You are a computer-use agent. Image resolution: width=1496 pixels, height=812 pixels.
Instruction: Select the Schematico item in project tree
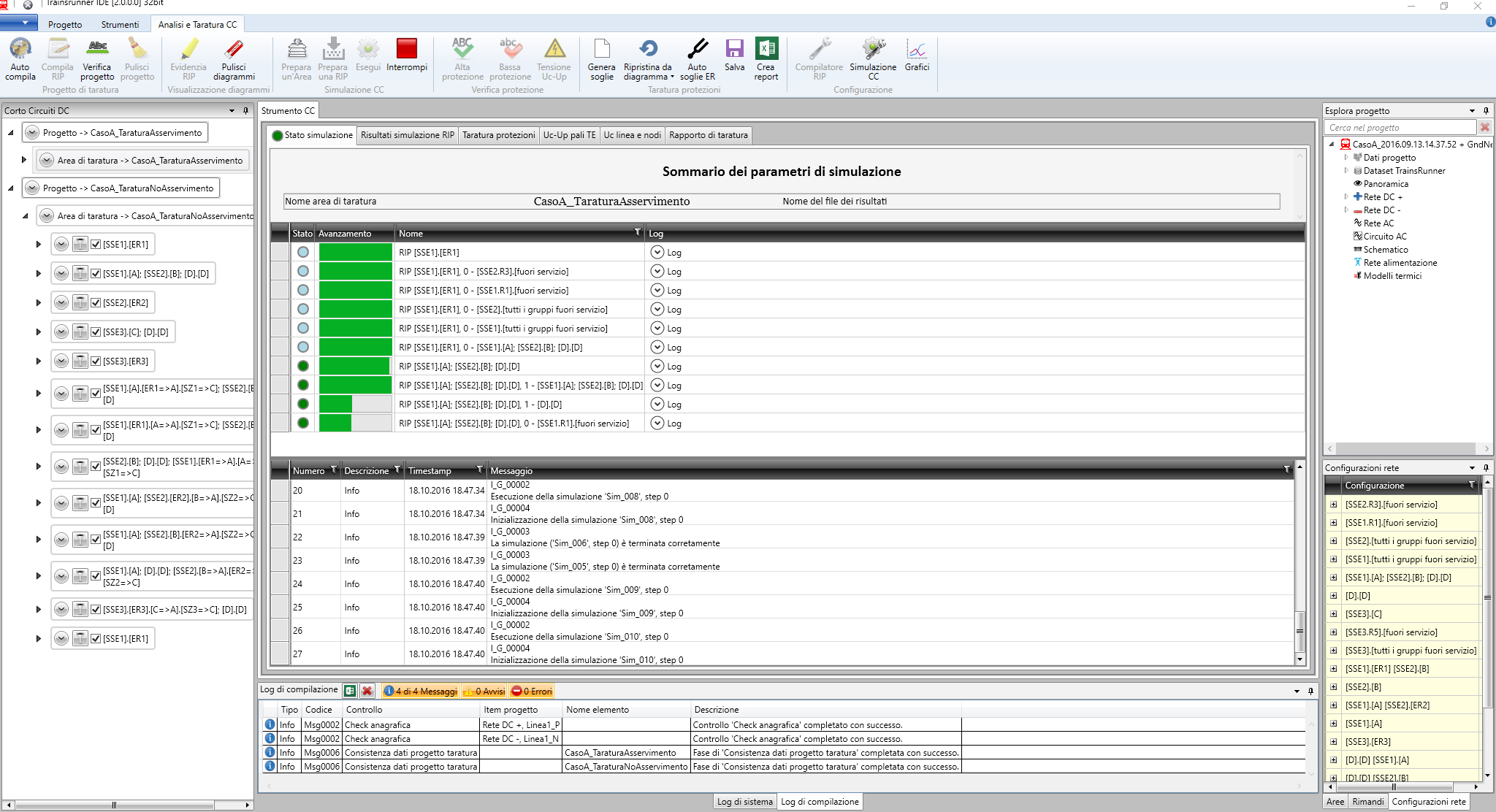pos(1385,250)
